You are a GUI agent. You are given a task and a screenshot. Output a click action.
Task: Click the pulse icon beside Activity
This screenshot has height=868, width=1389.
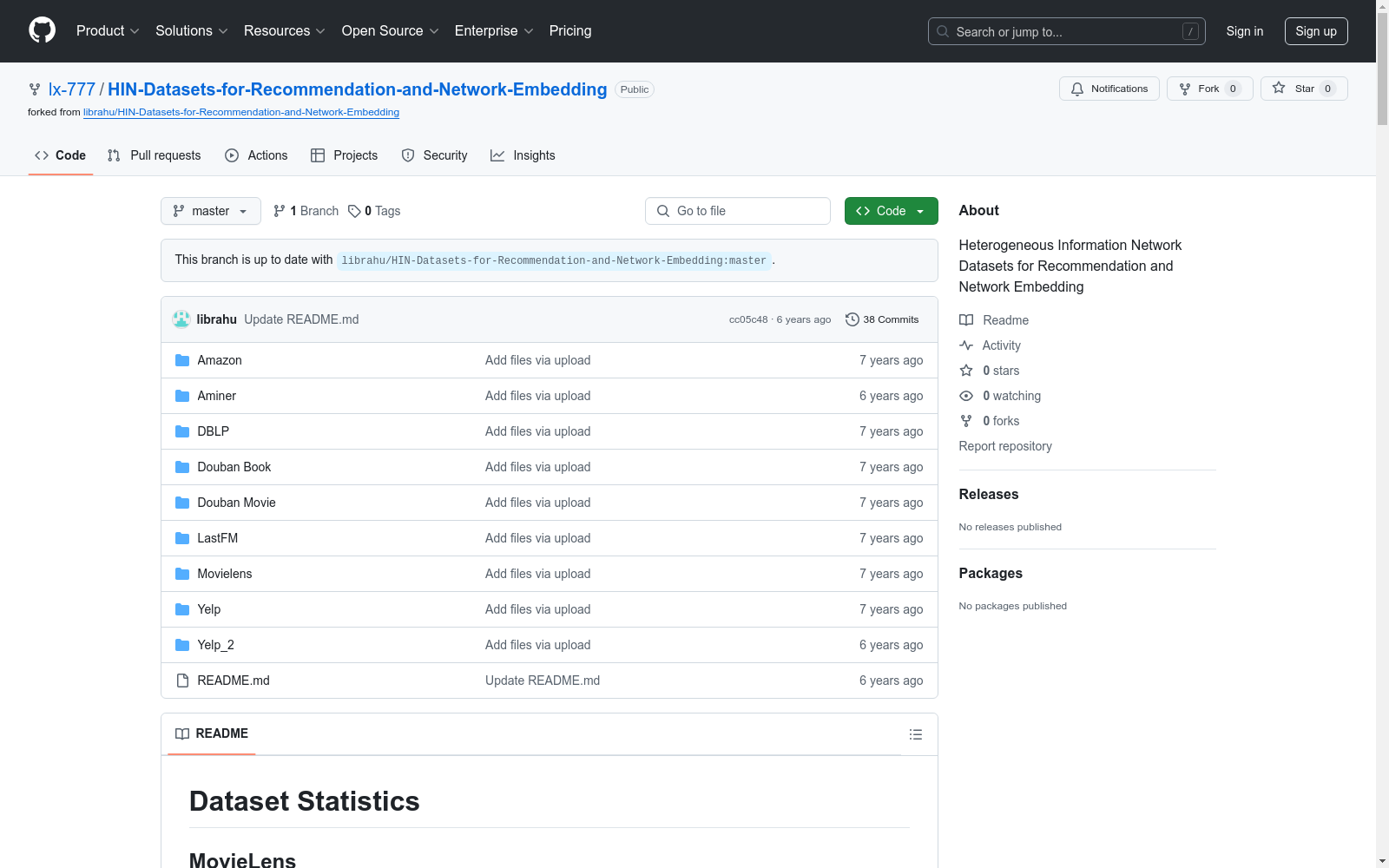pyautogui.click(x=966, y=345)
